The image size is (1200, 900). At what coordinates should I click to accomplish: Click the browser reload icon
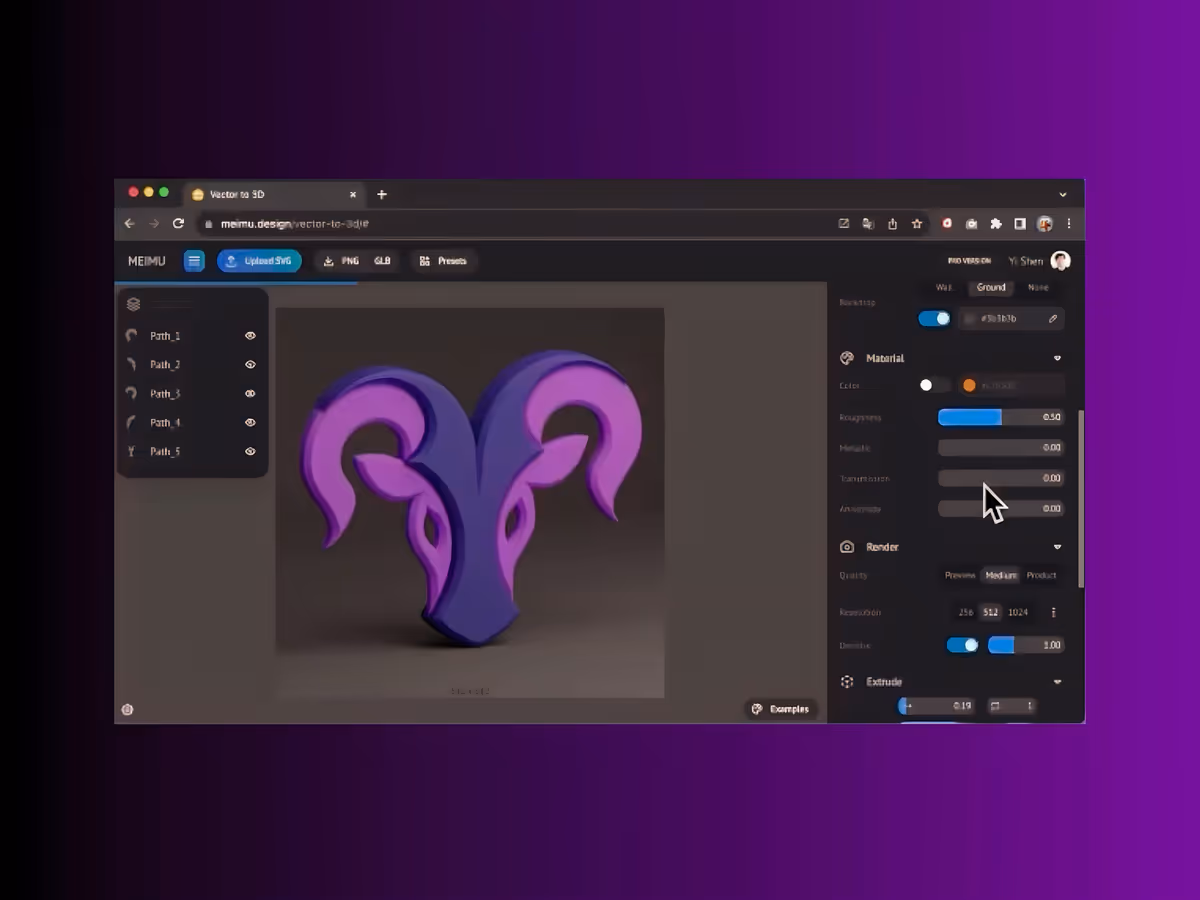tap(178, 224)
